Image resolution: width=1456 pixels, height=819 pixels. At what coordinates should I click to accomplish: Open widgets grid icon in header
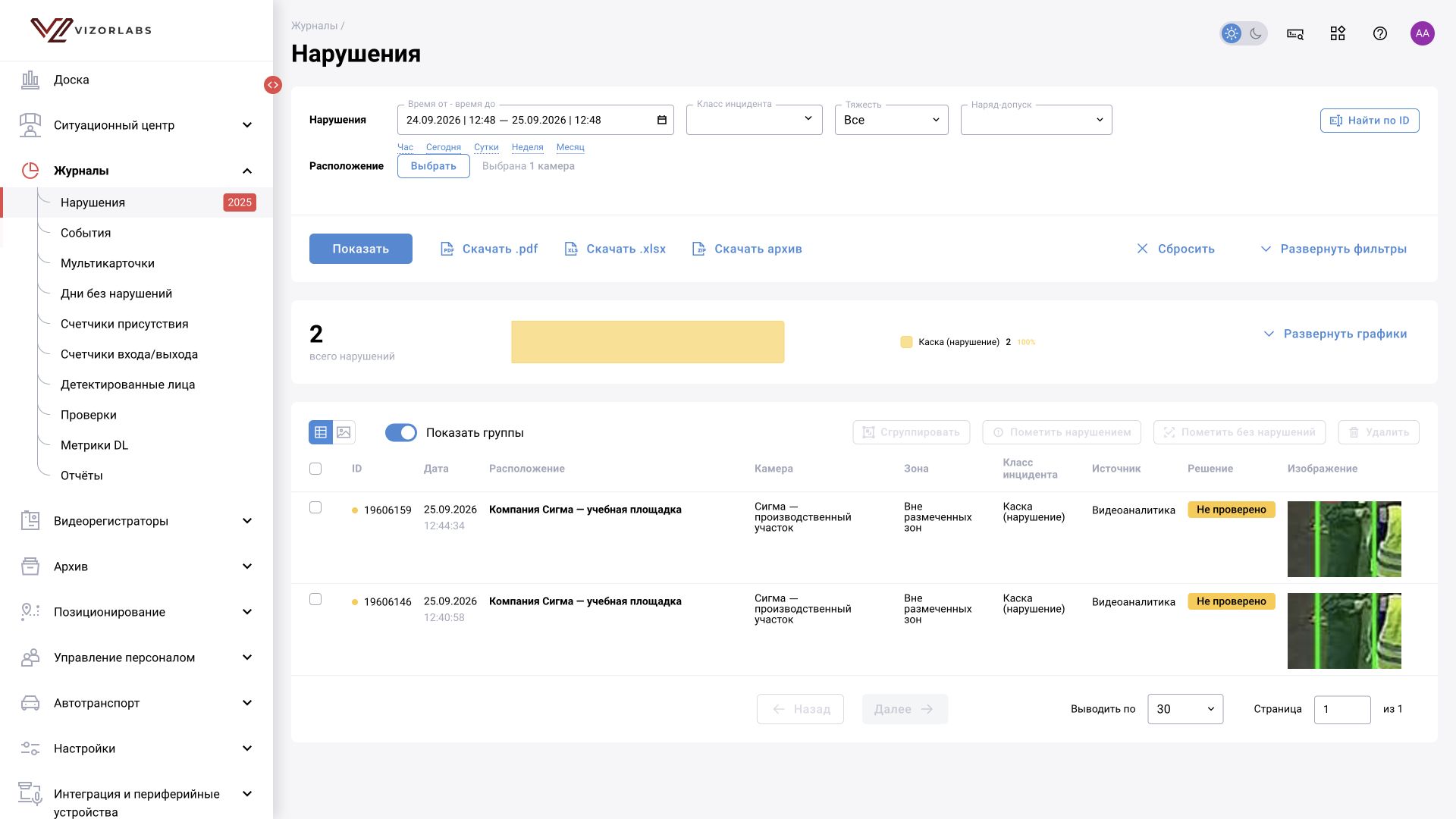coord(1338,33)
